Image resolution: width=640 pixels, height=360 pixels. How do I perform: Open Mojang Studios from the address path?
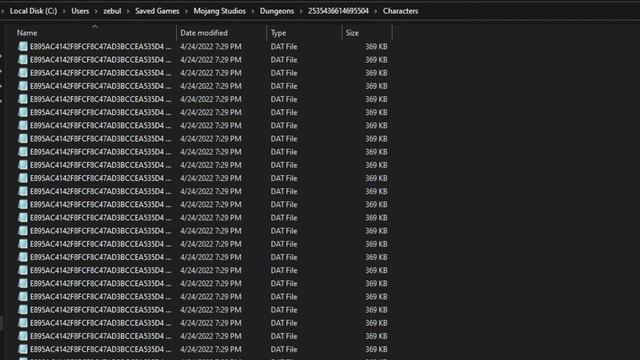(220, 11)
